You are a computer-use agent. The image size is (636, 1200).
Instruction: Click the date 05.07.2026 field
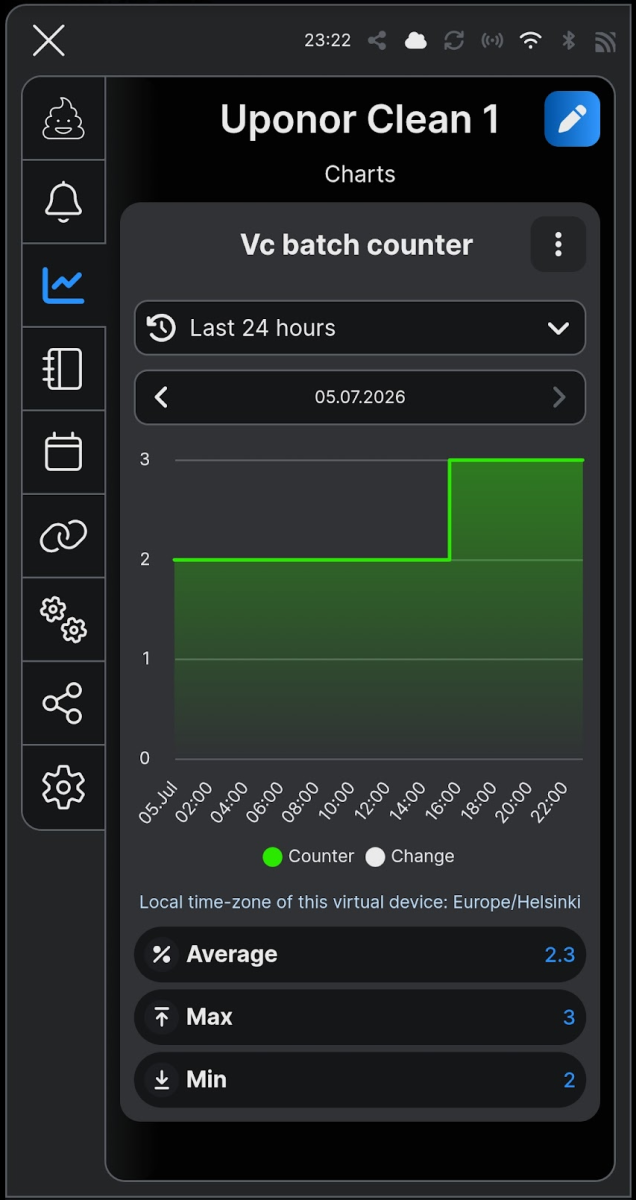pos(360,397)
